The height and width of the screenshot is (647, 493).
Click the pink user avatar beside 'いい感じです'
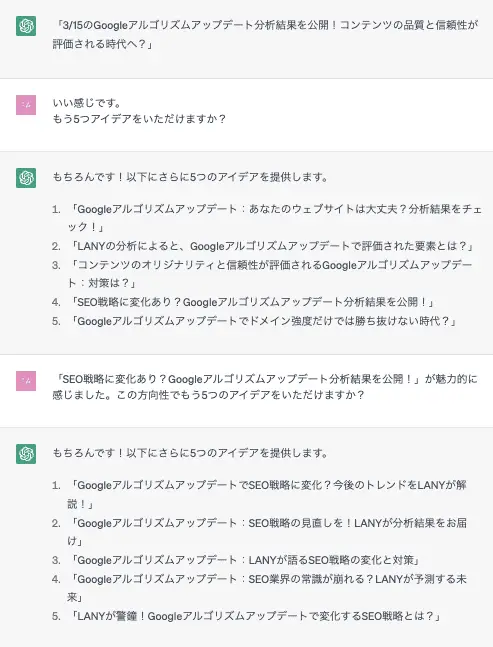pos(26,105)
